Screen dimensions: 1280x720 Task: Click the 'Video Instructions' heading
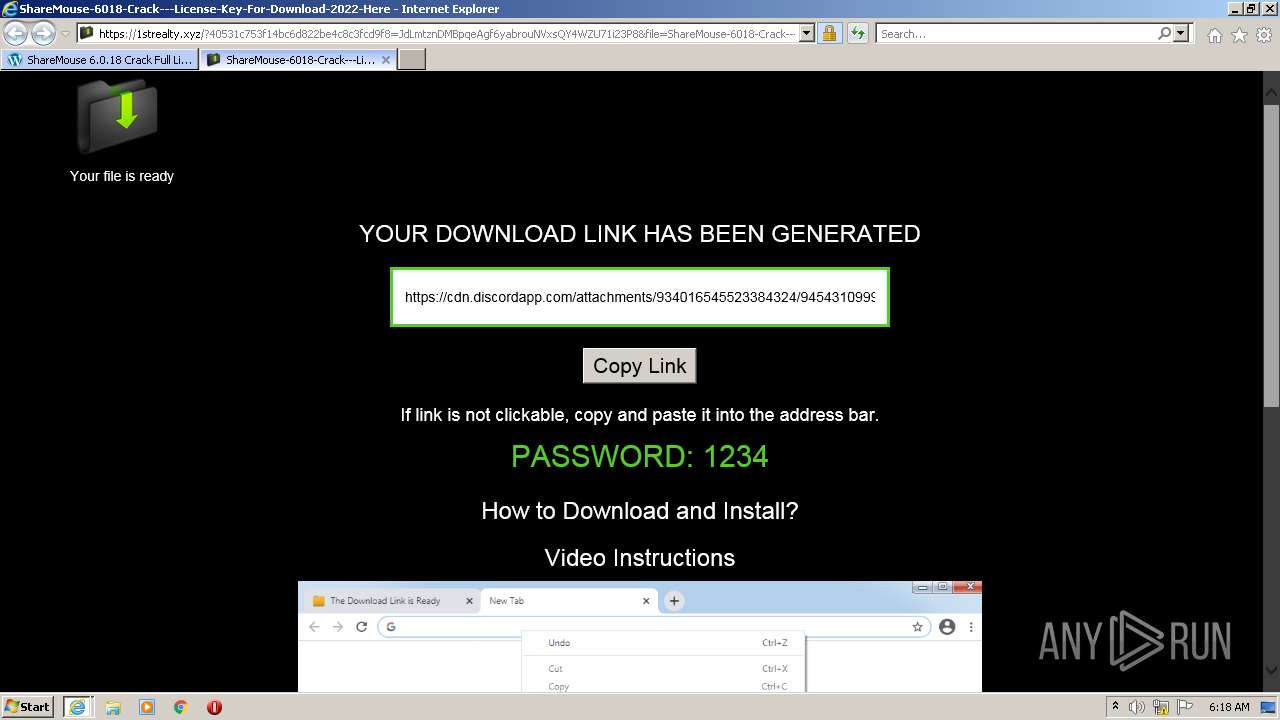pos(640,558)
